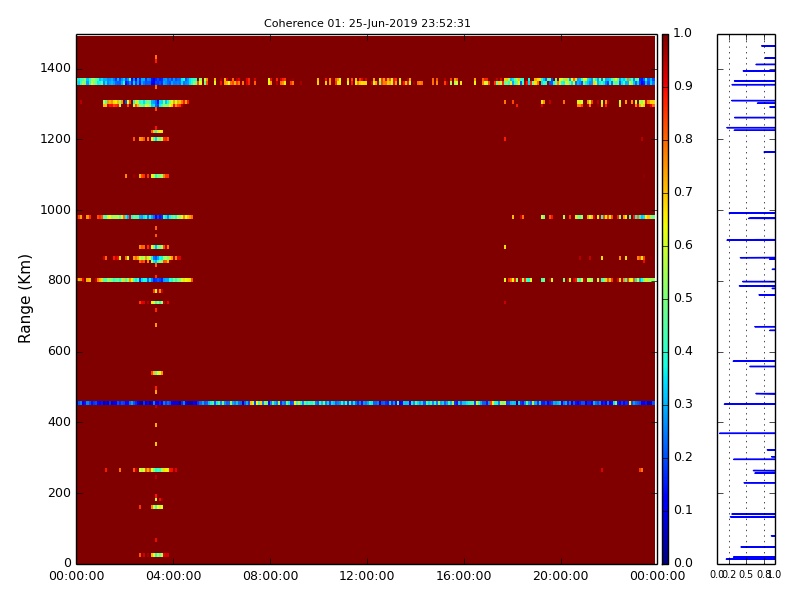Image resolution: width=800 pixels, height=600 pixels.
Task: Select the 800 tick label on the Range axis
Action: coord(59,280)
